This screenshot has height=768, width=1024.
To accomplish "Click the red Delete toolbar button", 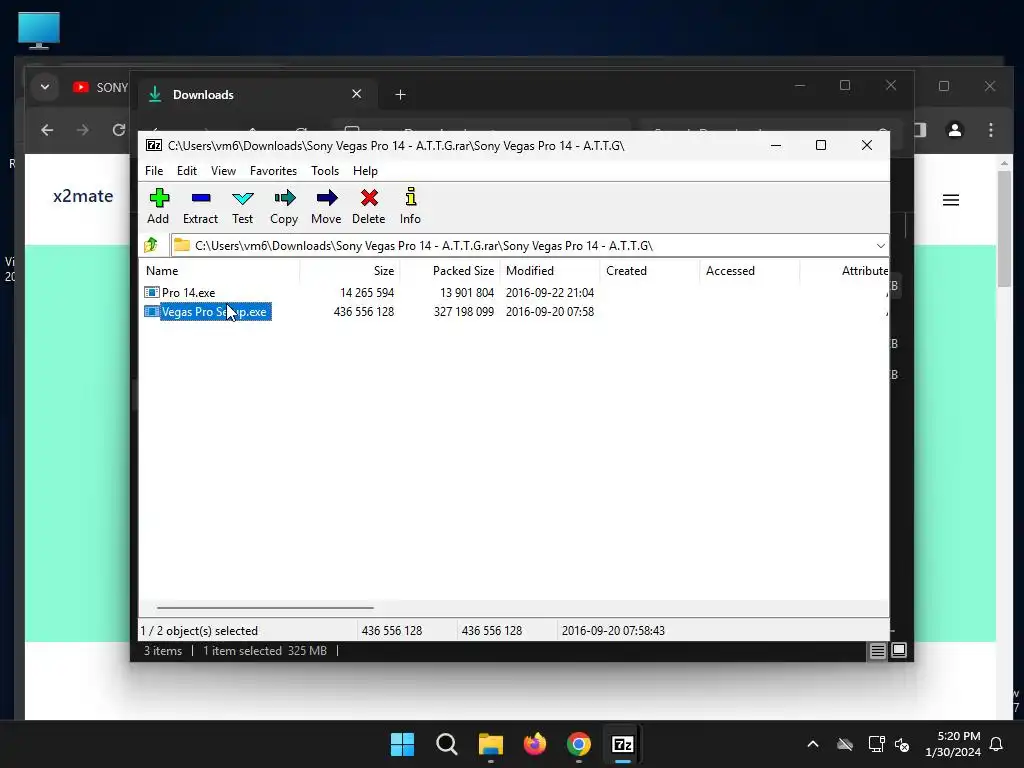I will (368, 206).
